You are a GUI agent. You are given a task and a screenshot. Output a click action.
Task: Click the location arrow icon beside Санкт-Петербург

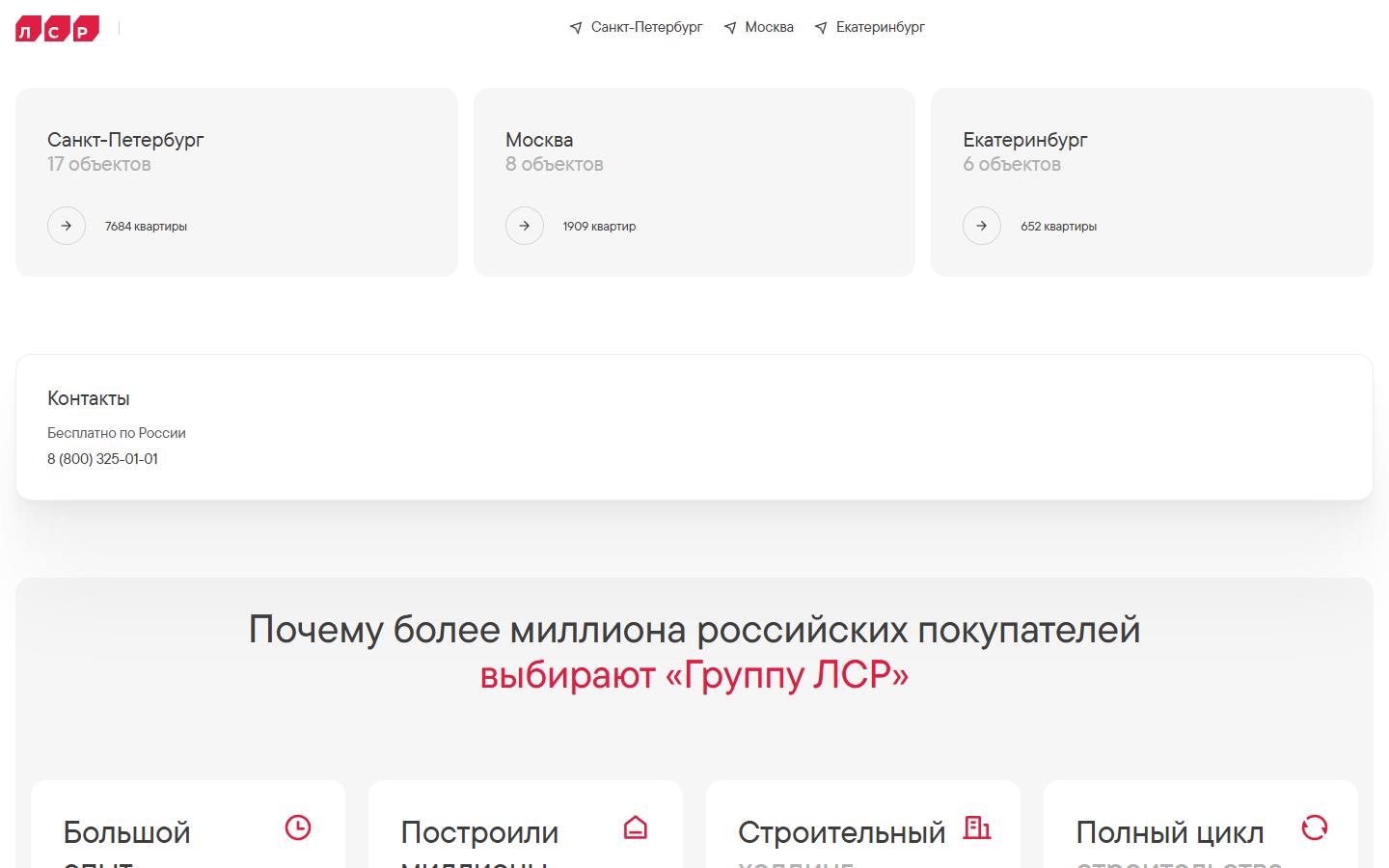pos(576,28)
